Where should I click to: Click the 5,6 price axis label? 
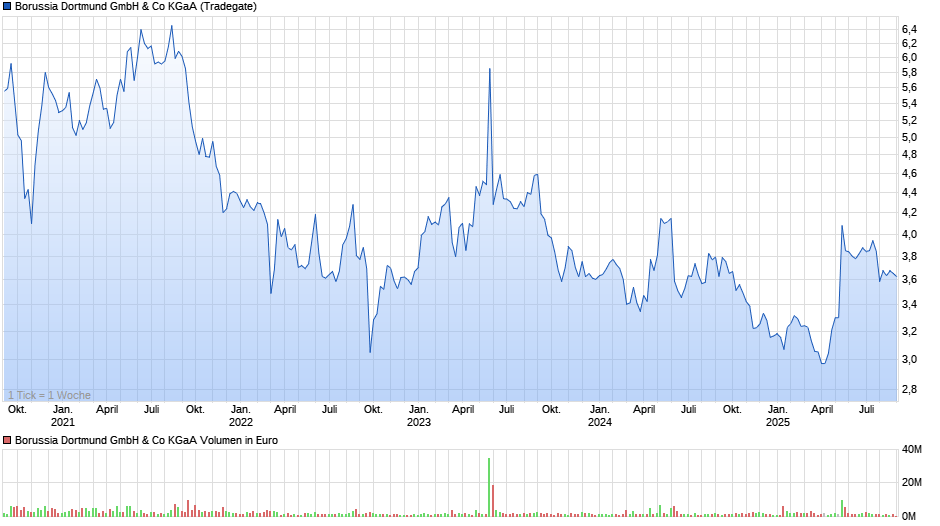909,88
